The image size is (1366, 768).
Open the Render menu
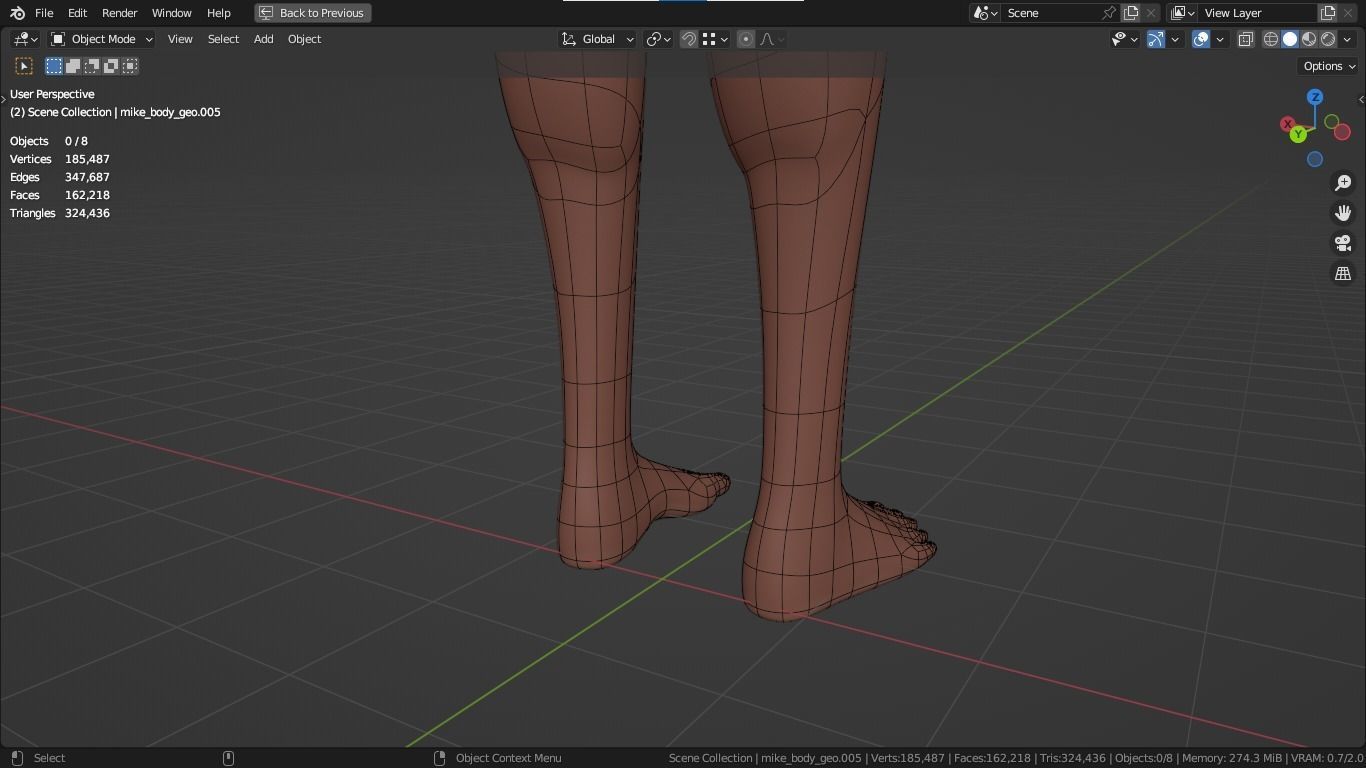120,13
